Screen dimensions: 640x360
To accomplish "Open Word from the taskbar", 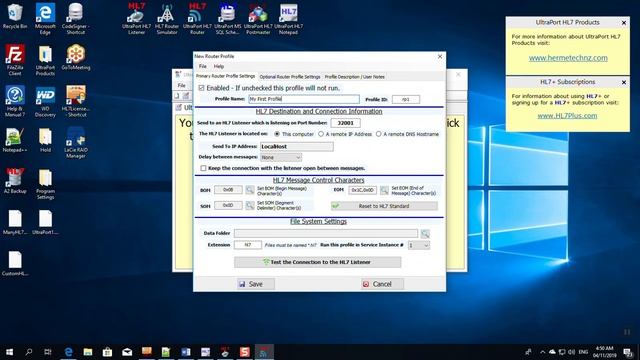I will click(x=186, y=352).
